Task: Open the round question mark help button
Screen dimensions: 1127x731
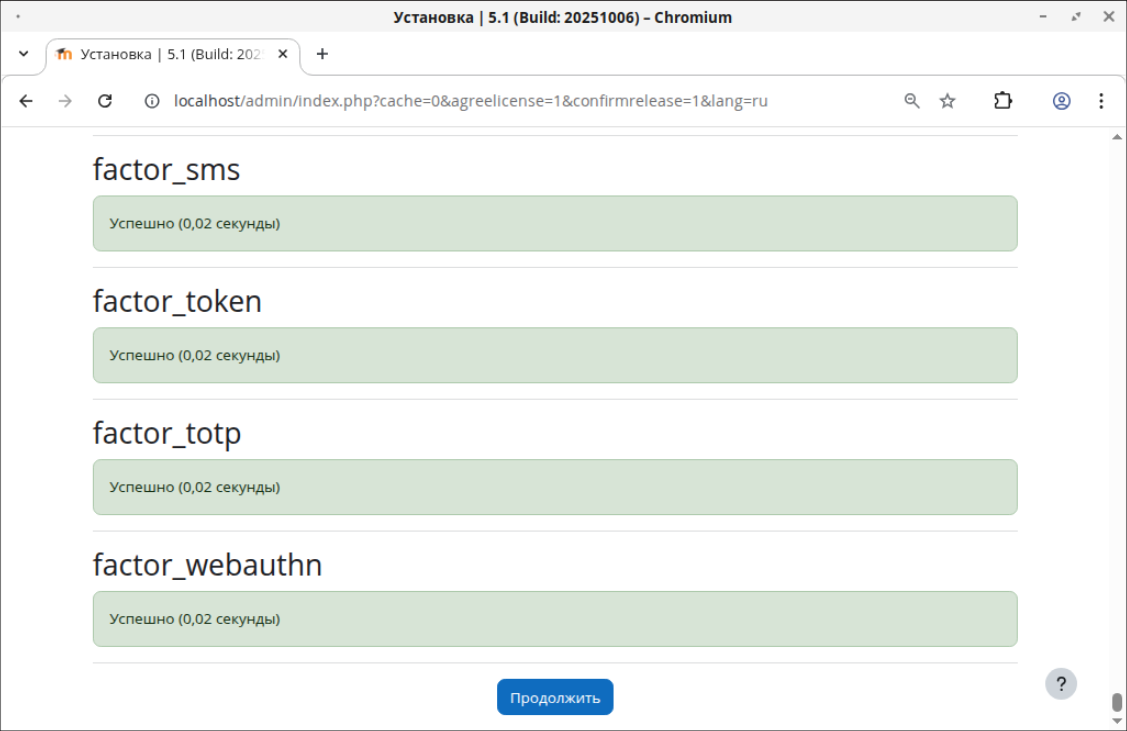Action: point(1061,684)
